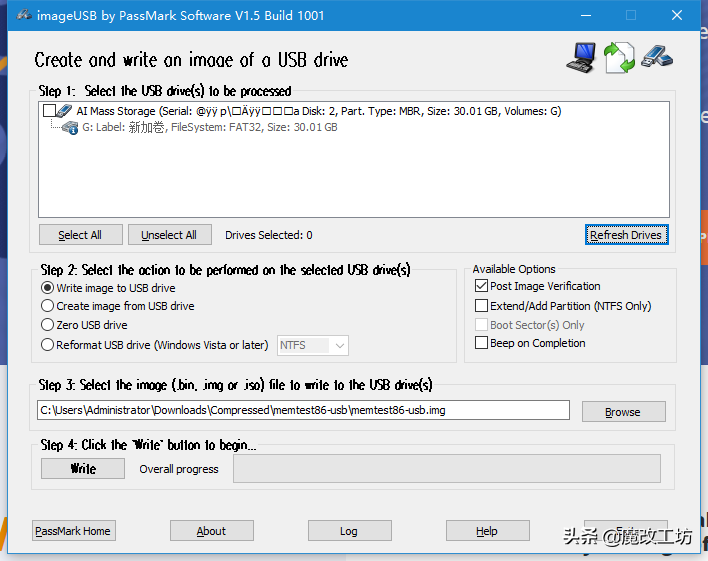Select Reformat USB drive option
708x561 pixels.
point(47,345)
